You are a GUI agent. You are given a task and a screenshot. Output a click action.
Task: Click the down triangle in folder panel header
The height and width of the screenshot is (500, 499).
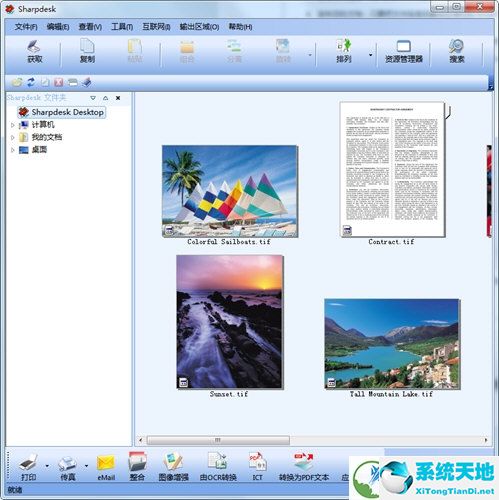93,98
